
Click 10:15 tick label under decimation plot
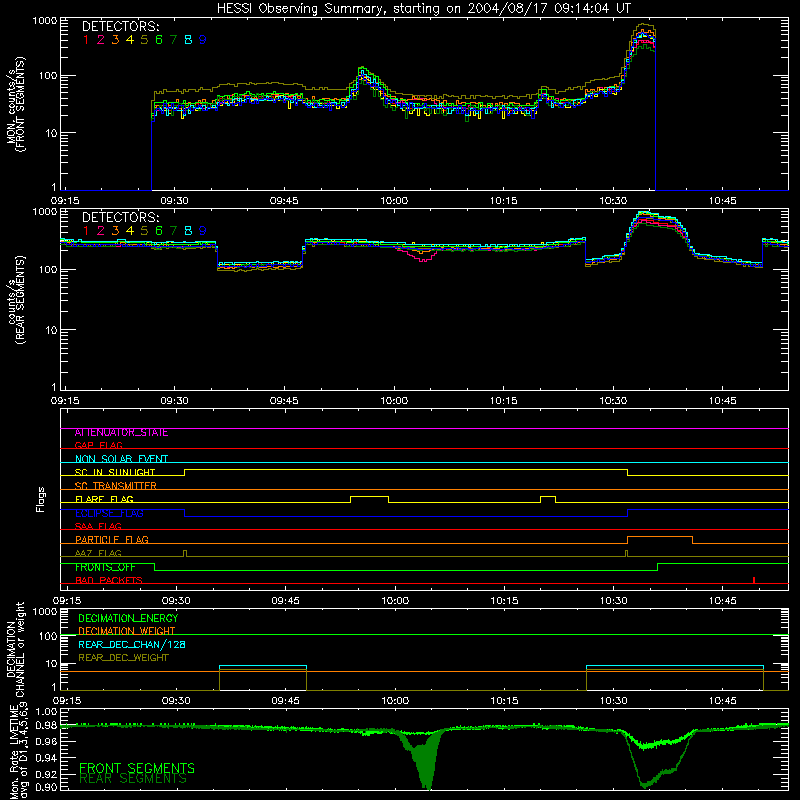pos(504,701)
